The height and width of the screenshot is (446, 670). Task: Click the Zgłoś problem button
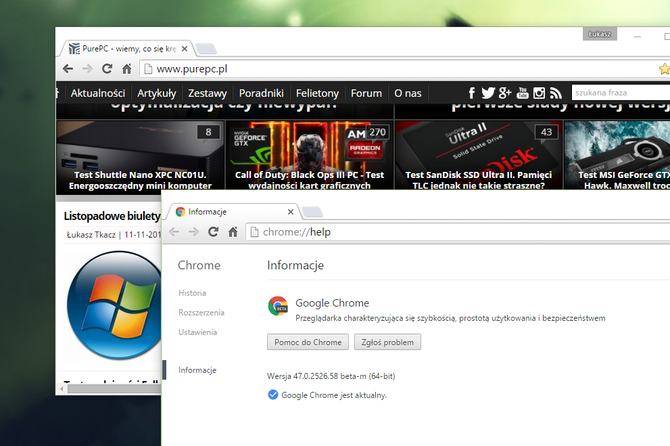(x=388, y=342)
